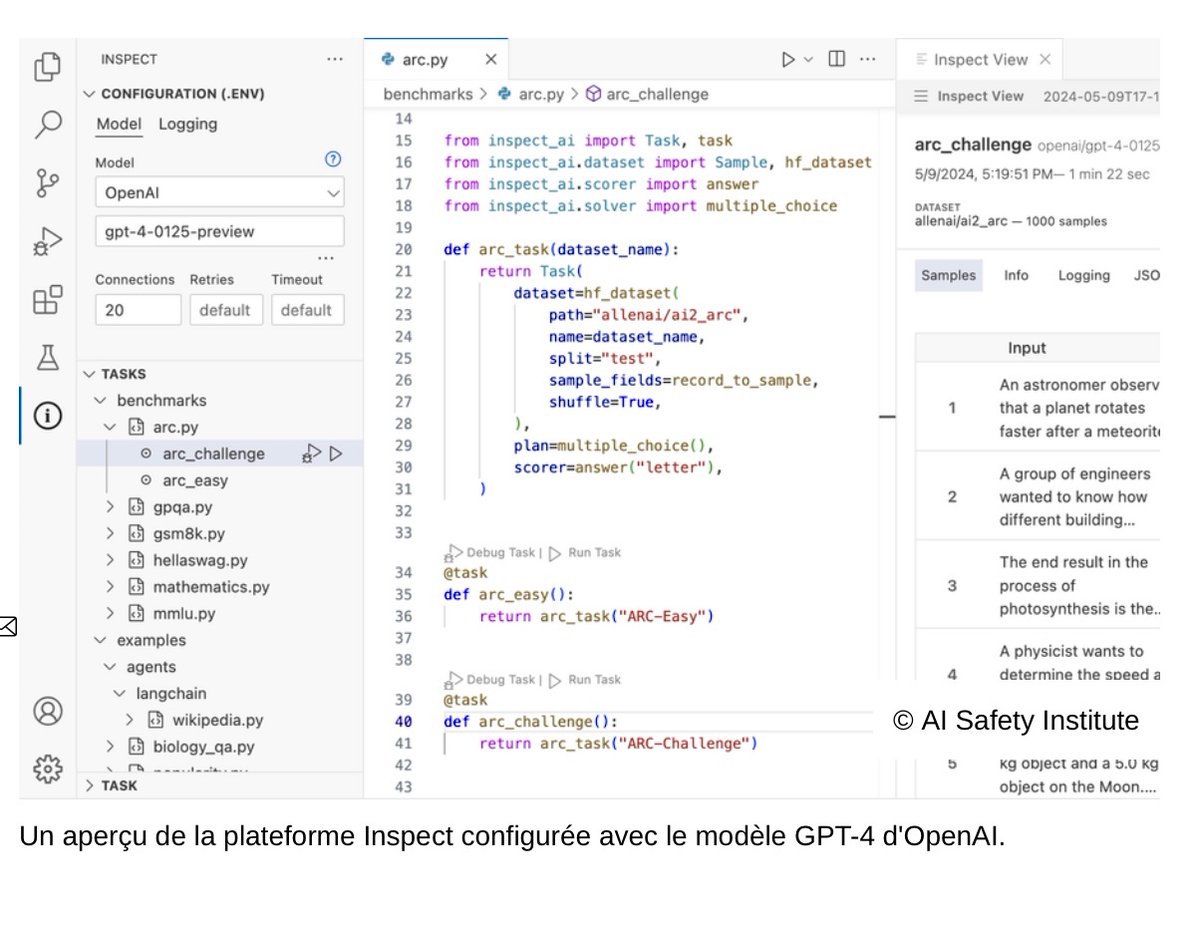Open run options dropdown next to play button

[x=808, y=60]
